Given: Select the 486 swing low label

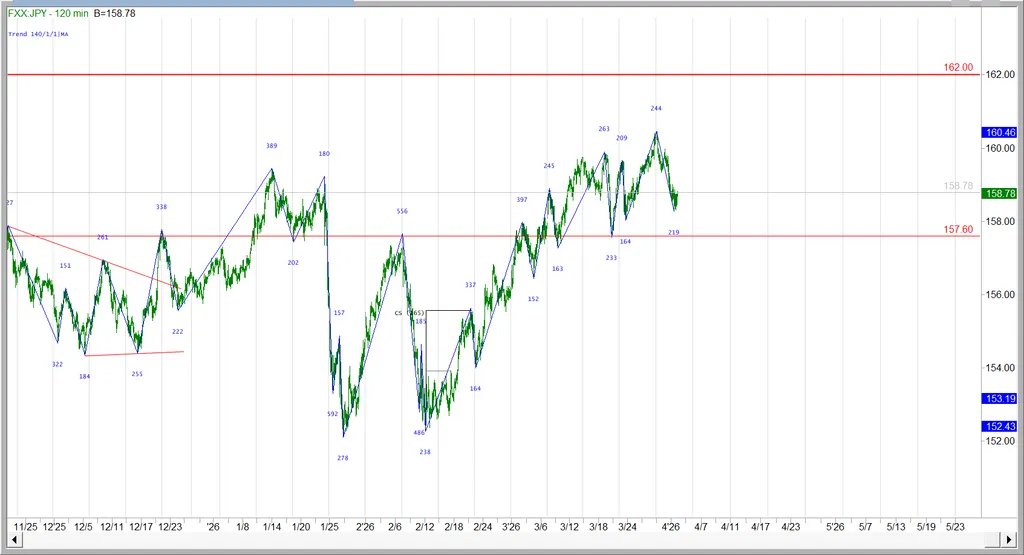Looking at the screenshot, I should coord(419,433).
